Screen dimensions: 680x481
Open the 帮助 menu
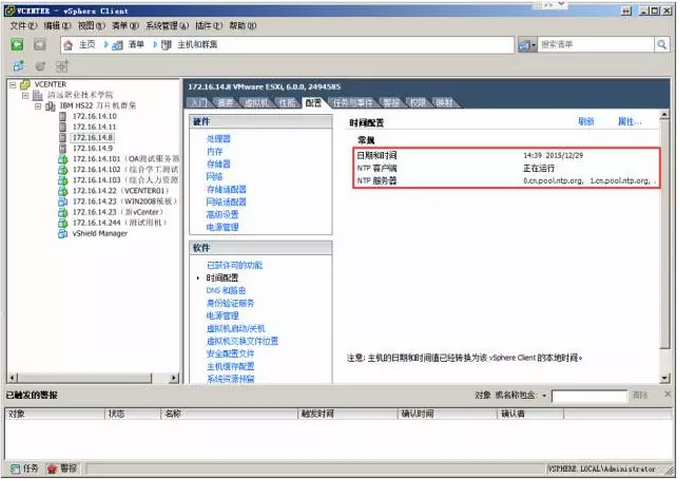[243, 26]
